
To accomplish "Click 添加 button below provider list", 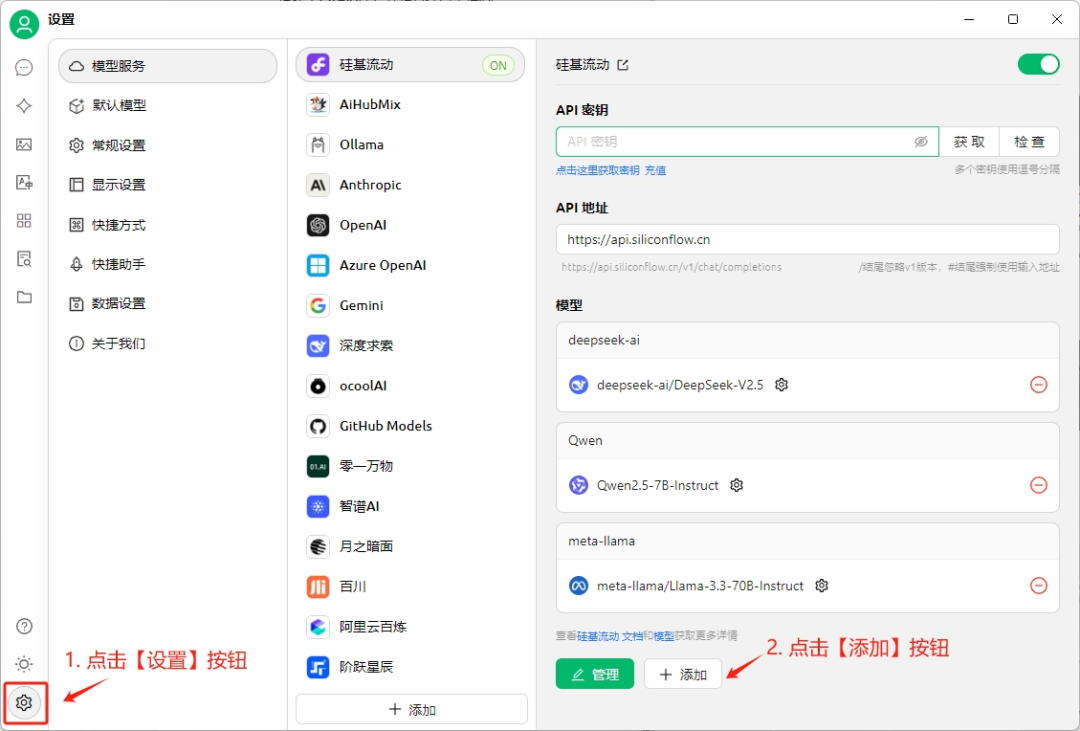I will (412, 709).
